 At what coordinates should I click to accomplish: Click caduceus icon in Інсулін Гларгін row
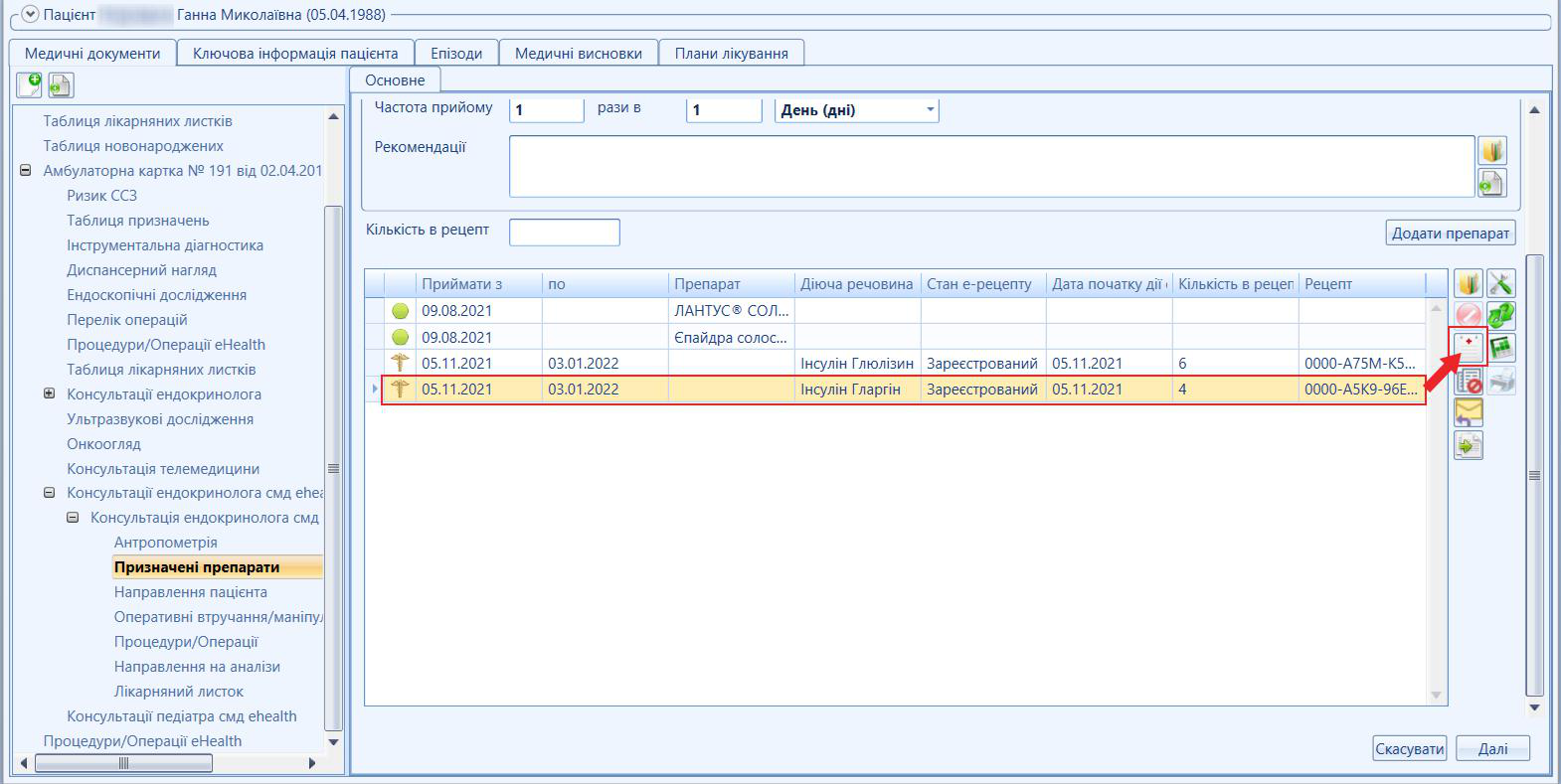click(x=400, y=389)
